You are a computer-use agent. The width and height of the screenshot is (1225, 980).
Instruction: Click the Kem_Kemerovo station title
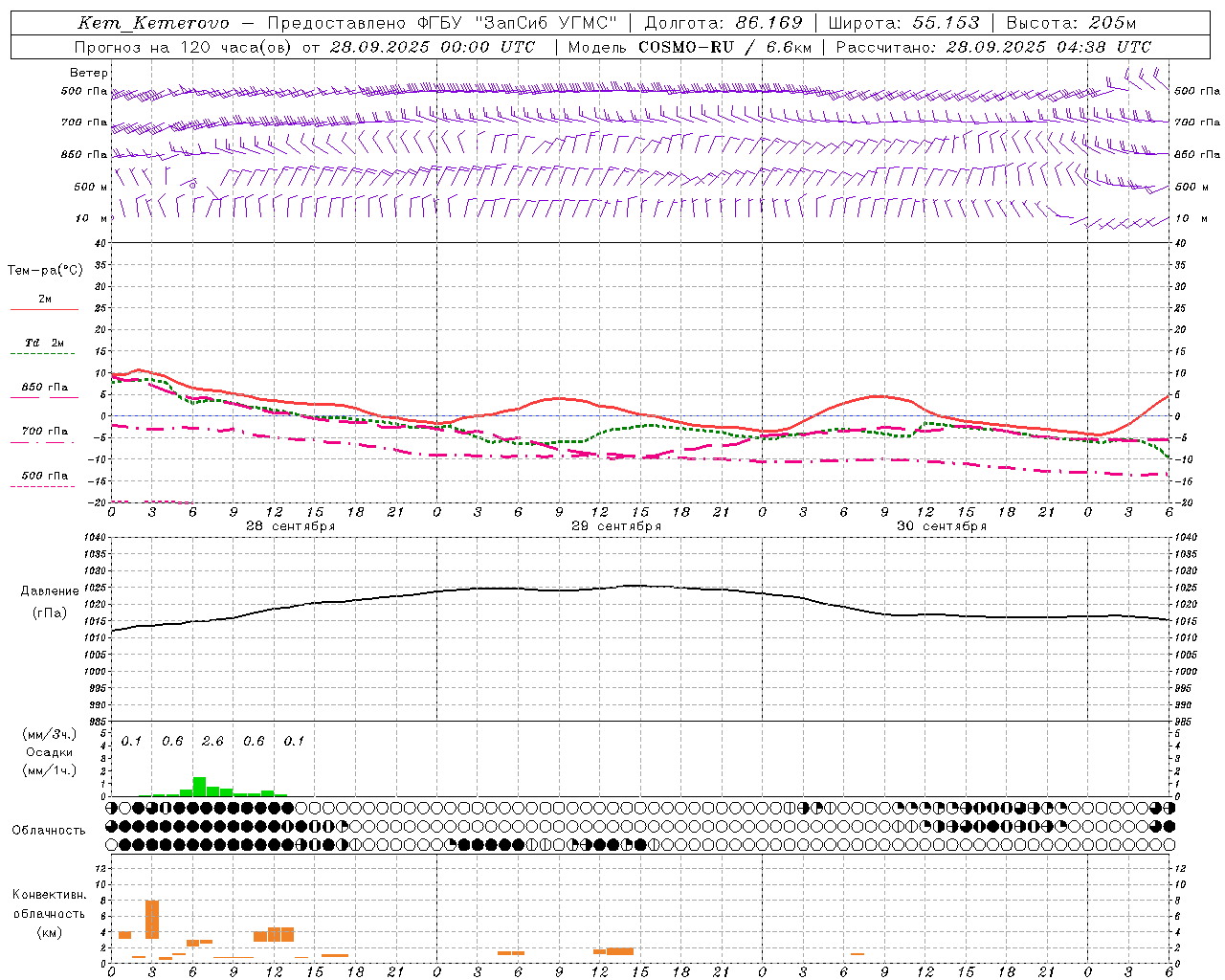(153, 23)
